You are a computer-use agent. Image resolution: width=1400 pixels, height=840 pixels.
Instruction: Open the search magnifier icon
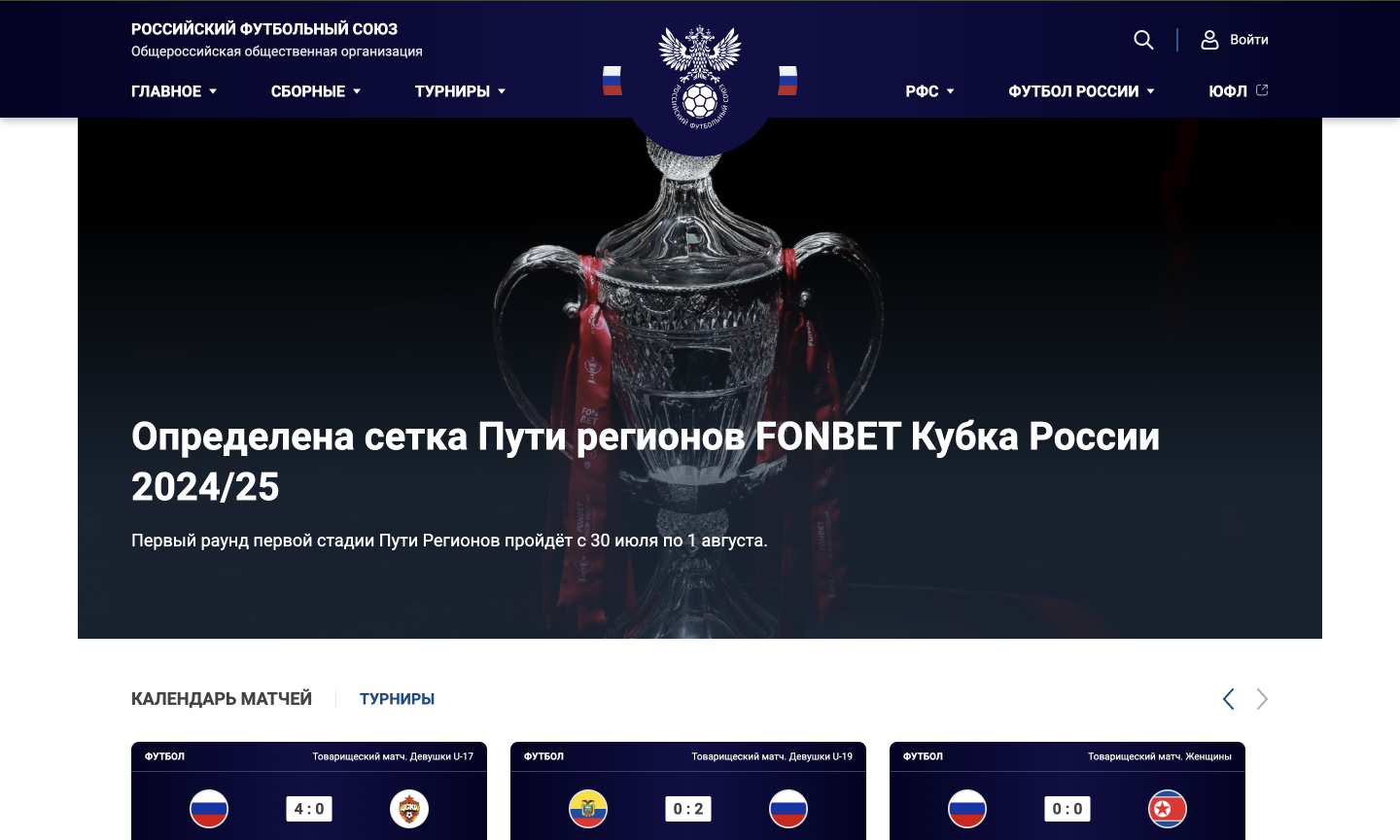click(1143, 40)
